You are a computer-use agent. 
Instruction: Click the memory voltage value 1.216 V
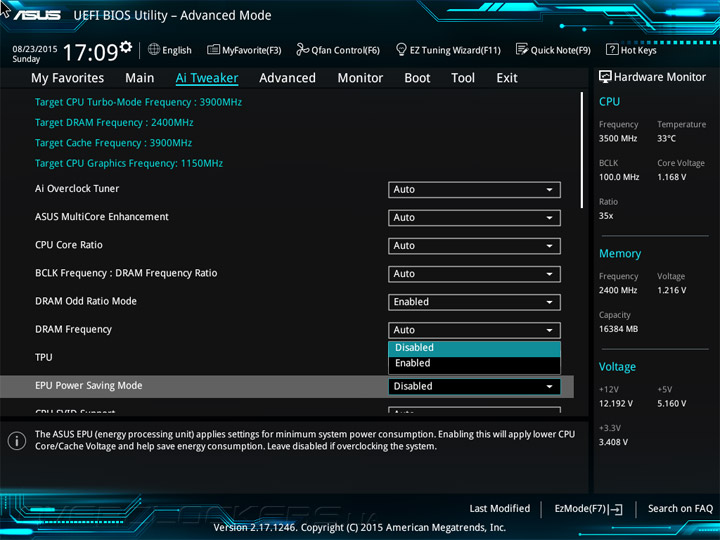[672, 290]
